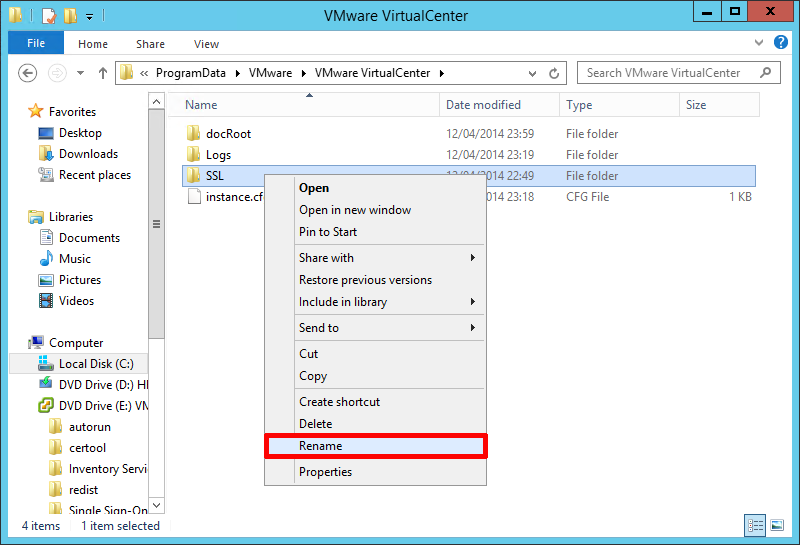Select the docRoot folder icon
Viewport: 800px width, 545px height.
point(193,134)
